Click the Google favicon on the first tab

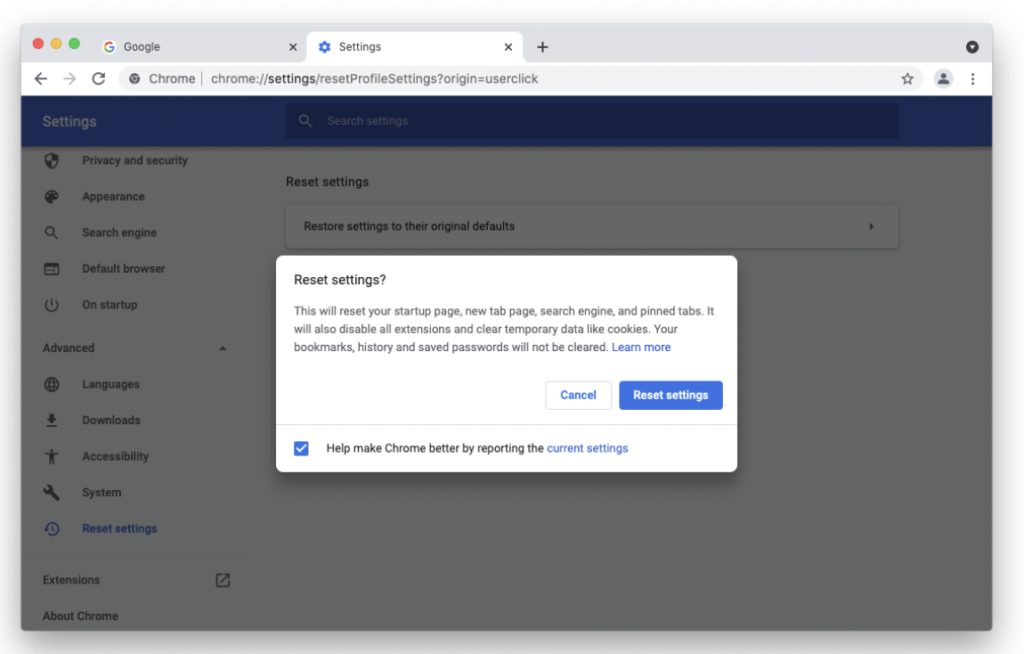(x=109, y=47)
